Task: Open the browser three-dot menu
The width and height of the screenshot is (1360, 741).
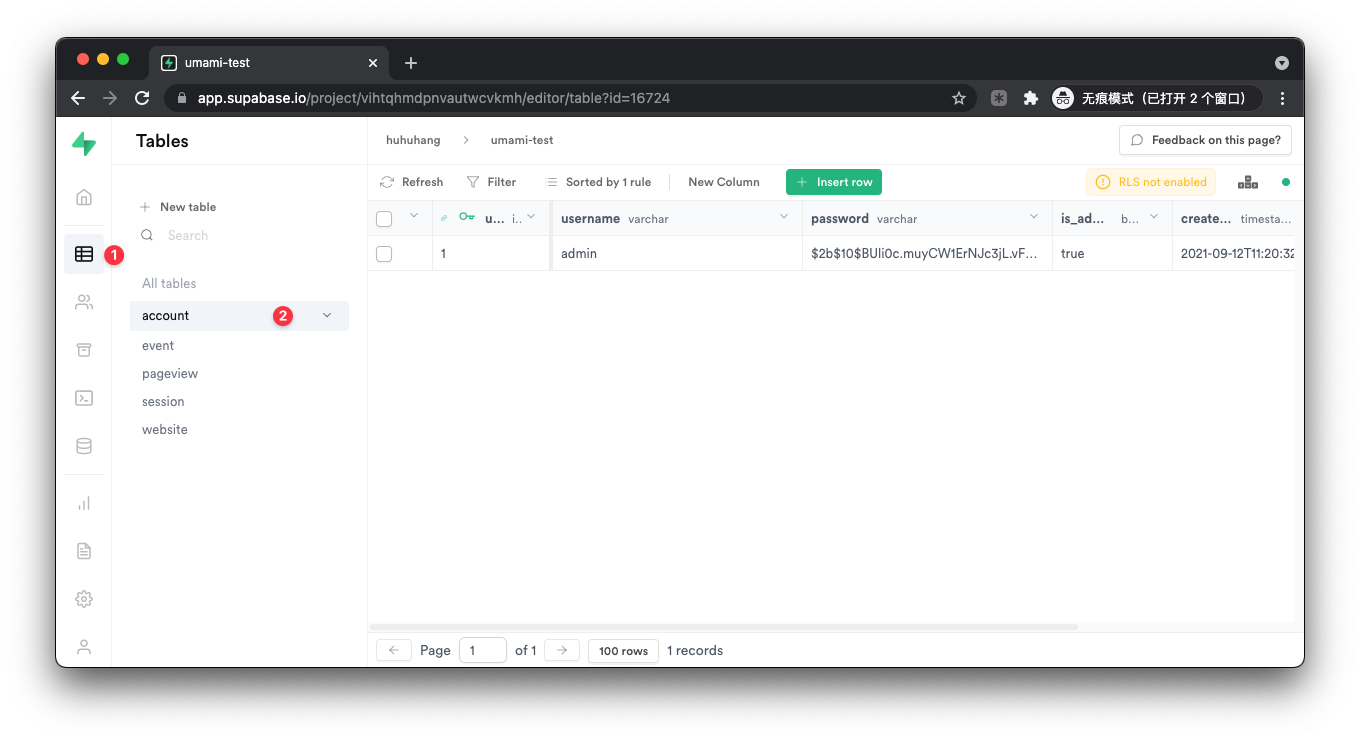Action: pyautogui.click(x=1282, y=98)
